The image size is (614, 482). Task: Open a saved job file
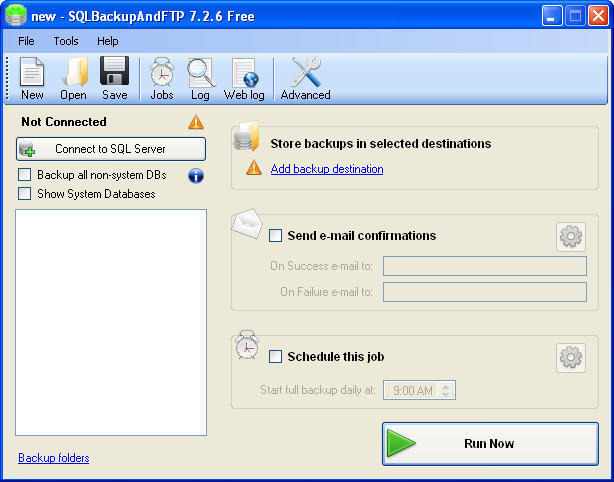pos(73,79)
